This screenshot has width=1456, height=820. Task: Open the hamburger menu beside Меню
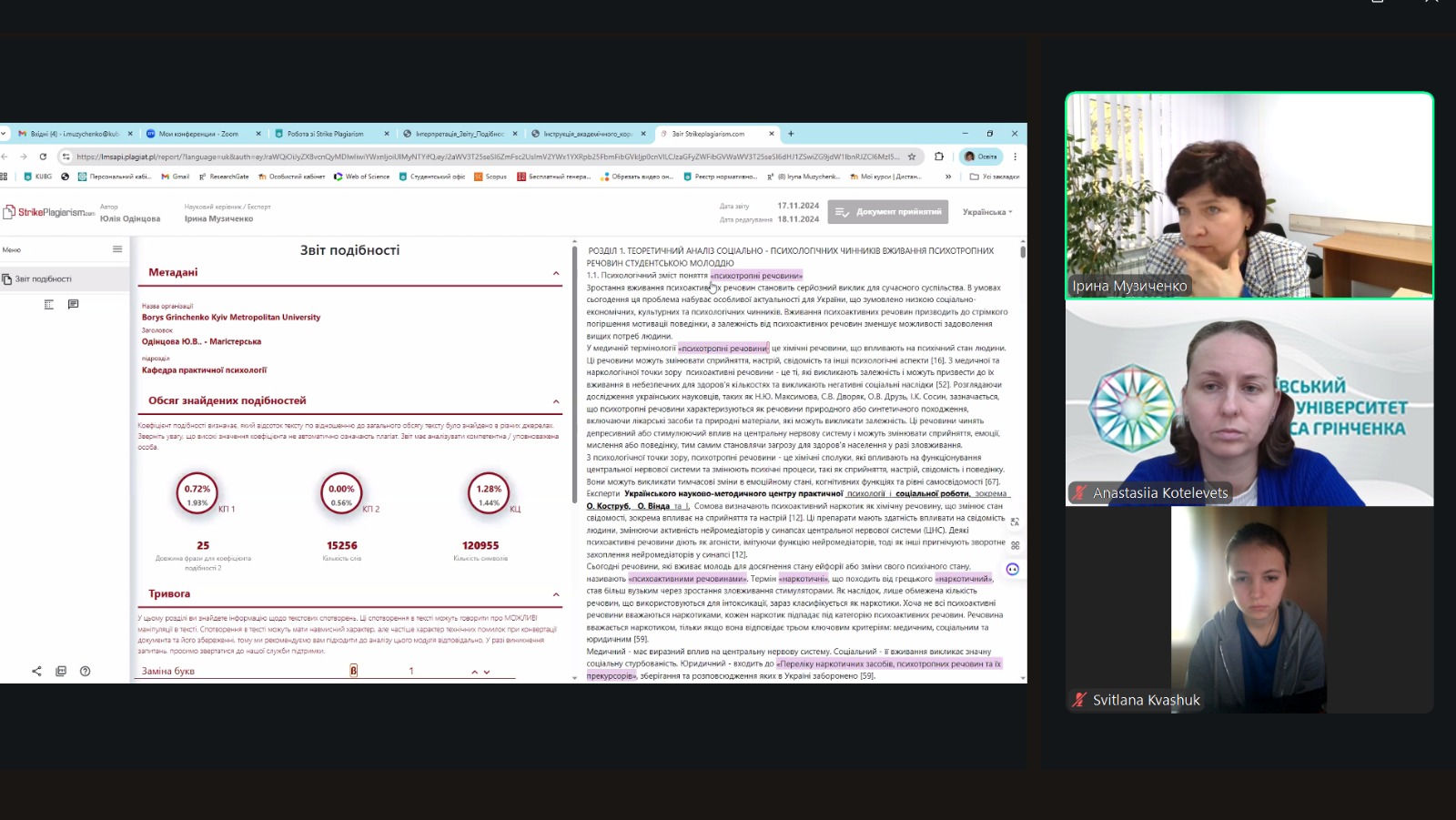(x=117, y=249)
